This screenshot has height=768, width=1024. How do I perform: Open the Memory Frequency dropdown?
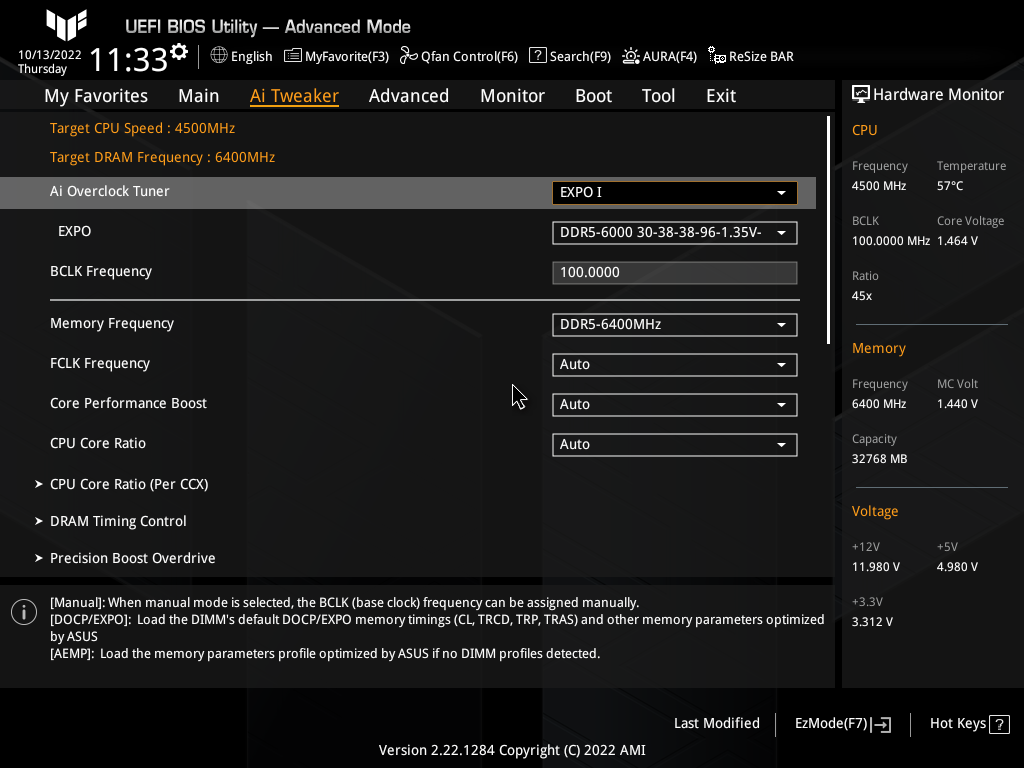coord(675,325)
